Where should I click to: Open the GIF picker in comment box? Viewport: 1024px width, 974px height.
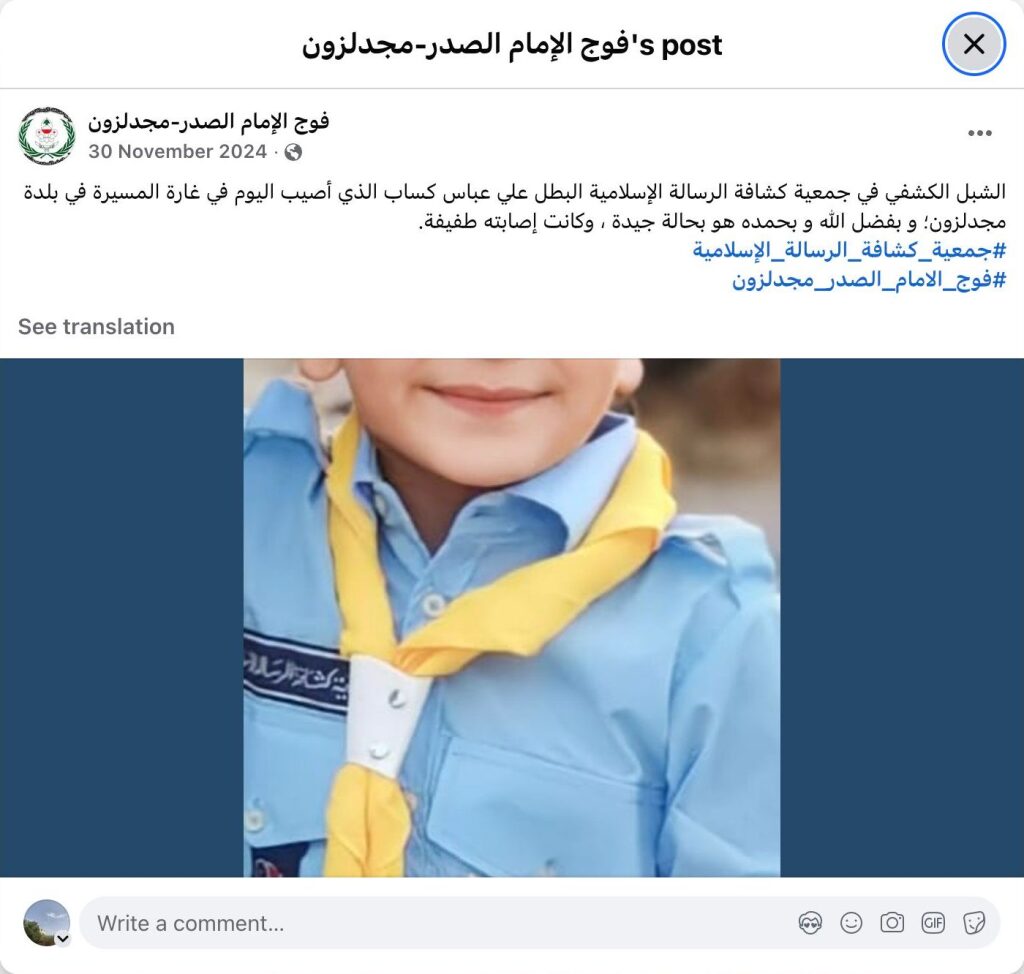[x=933, y=923]
